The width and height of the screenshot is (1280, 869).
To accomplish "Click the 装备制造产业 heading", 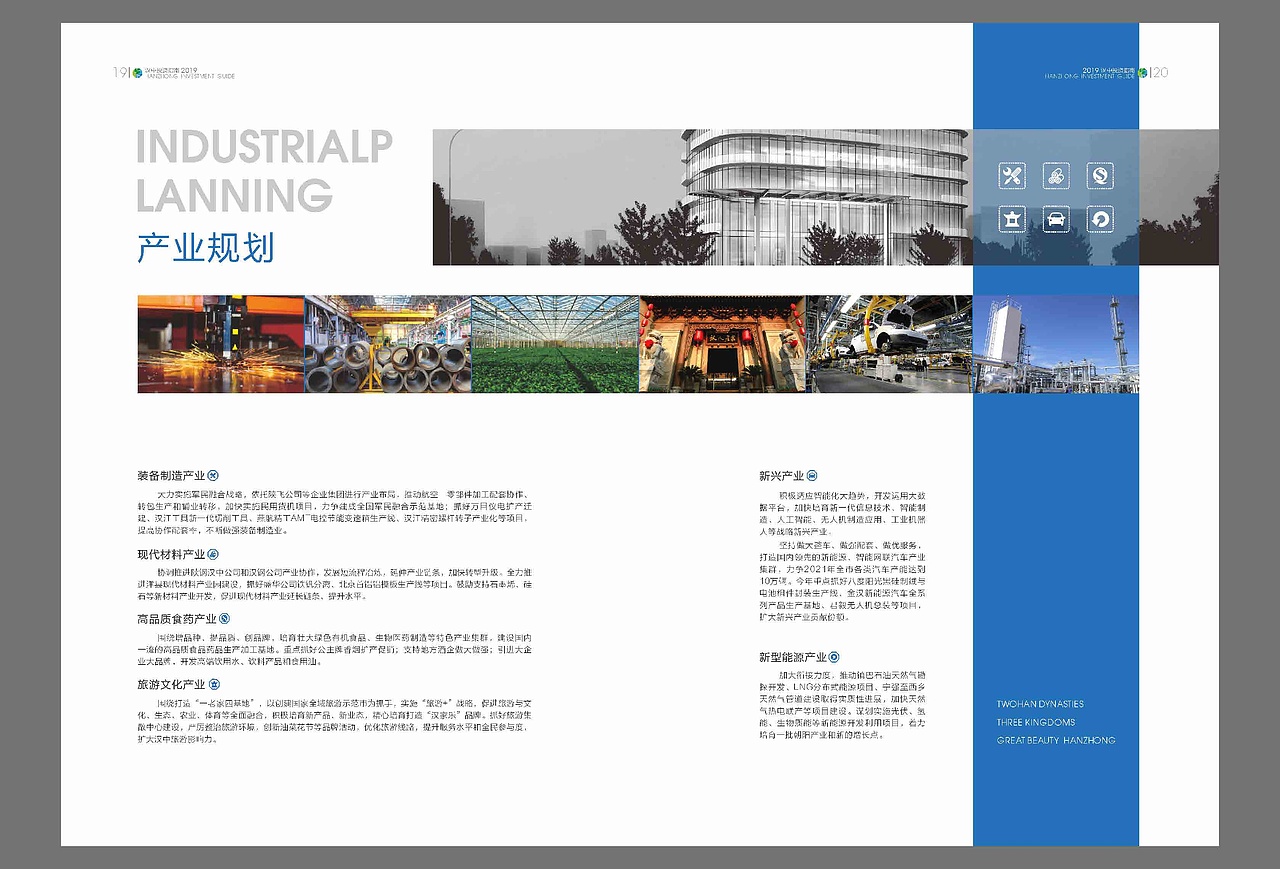I will (171, 476).
